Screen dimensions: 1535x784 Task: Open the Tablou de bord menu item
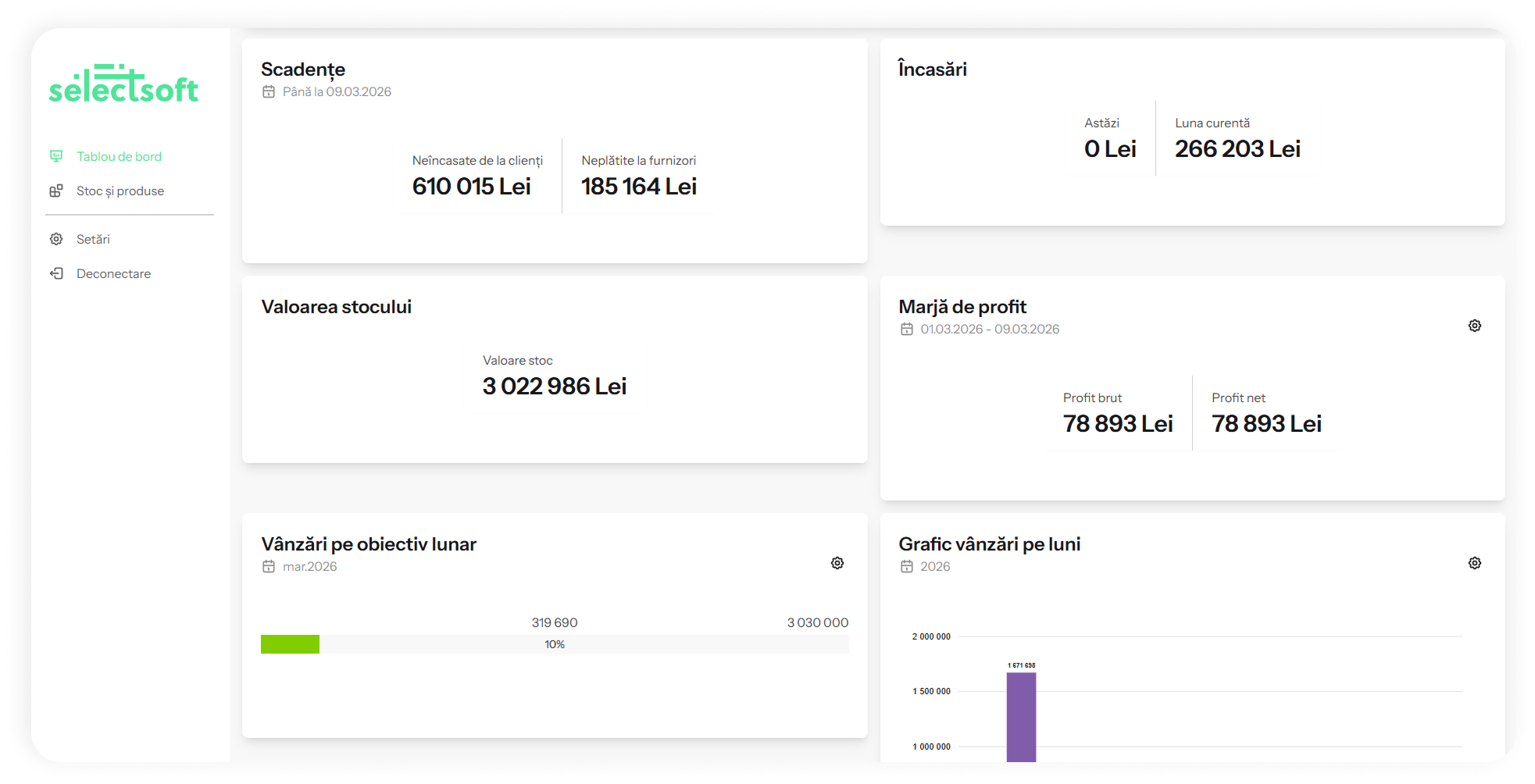(x=119, y=156)
